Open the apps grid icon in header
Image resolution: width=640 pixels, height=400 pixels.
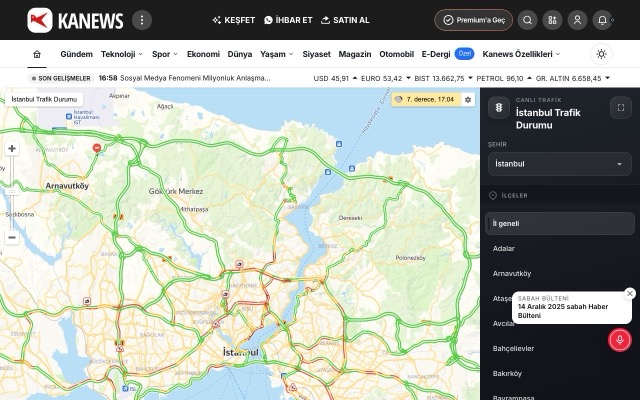pos(552,20)
